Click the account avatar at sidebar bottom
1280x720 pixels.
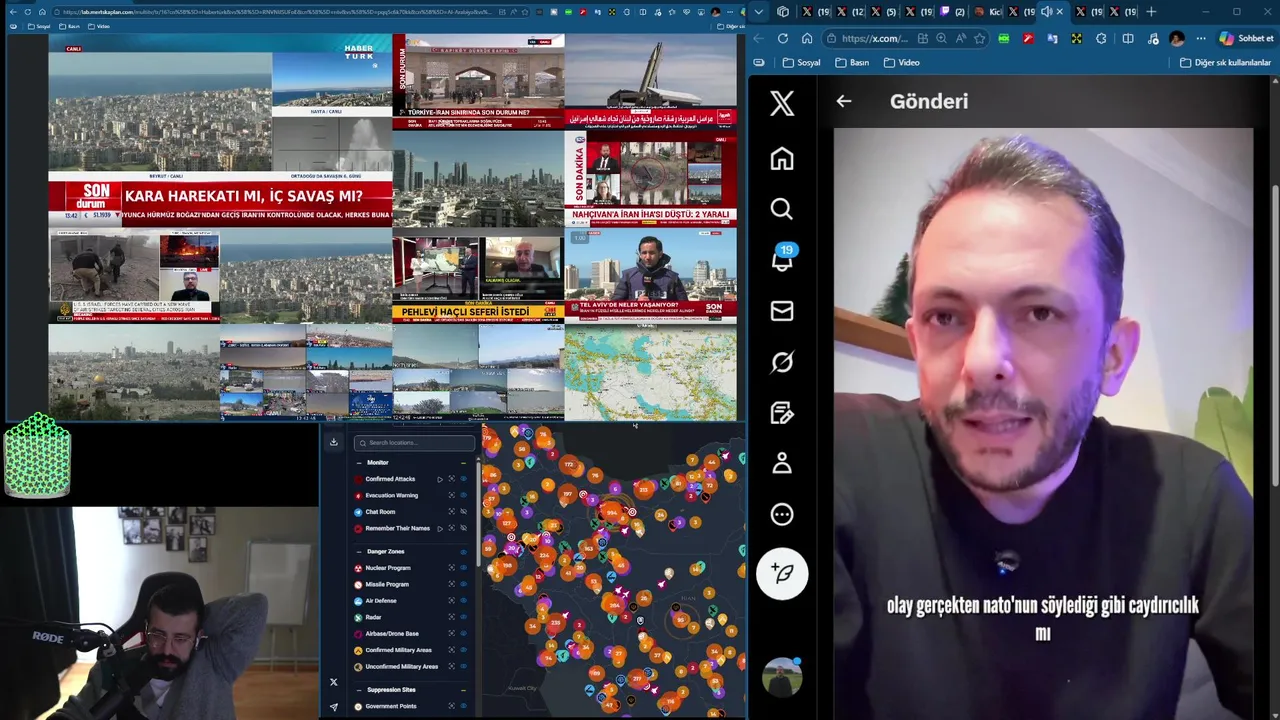(782, 677)
